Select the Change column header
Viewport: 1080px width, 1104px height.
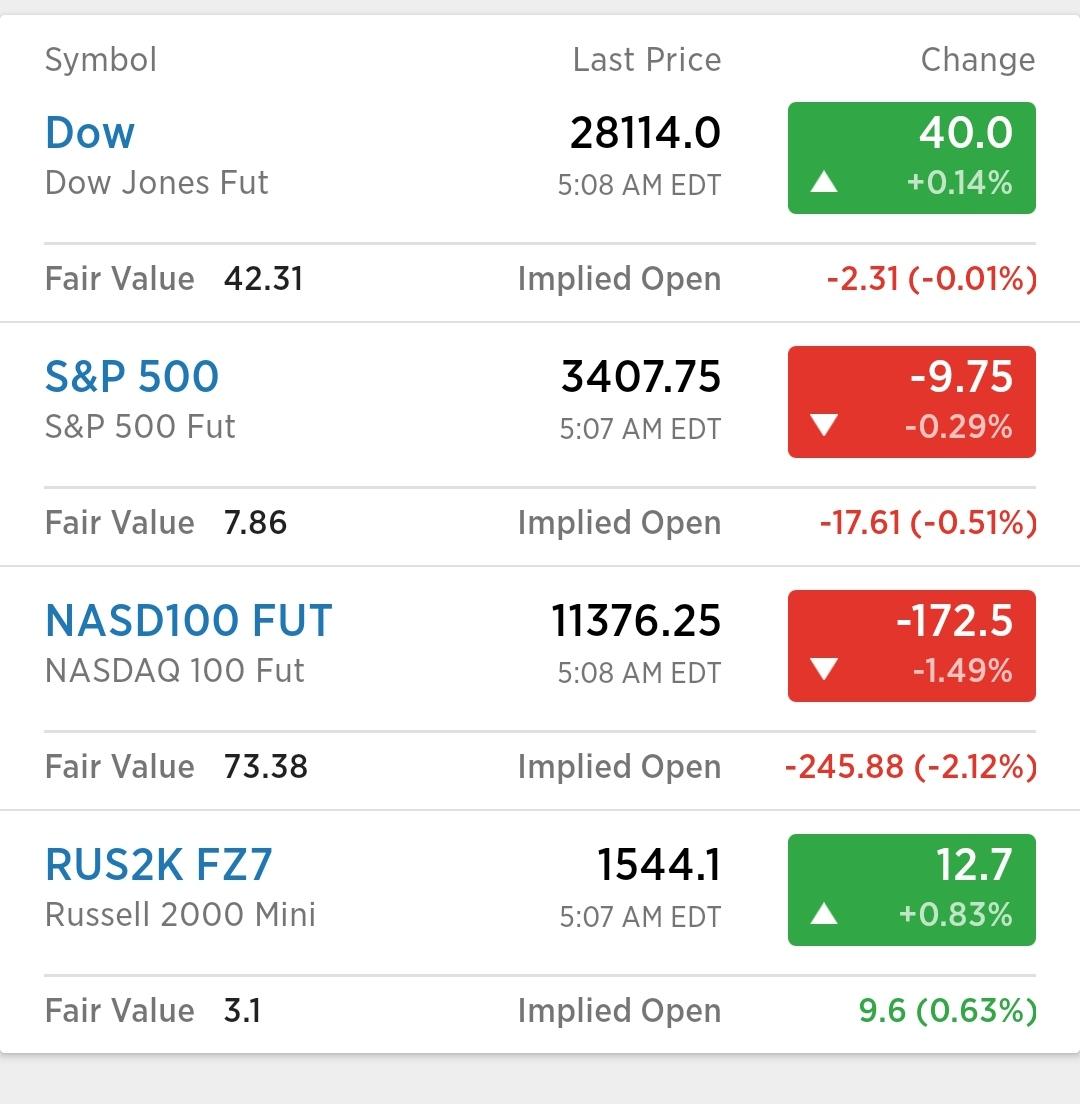(977, 60)
